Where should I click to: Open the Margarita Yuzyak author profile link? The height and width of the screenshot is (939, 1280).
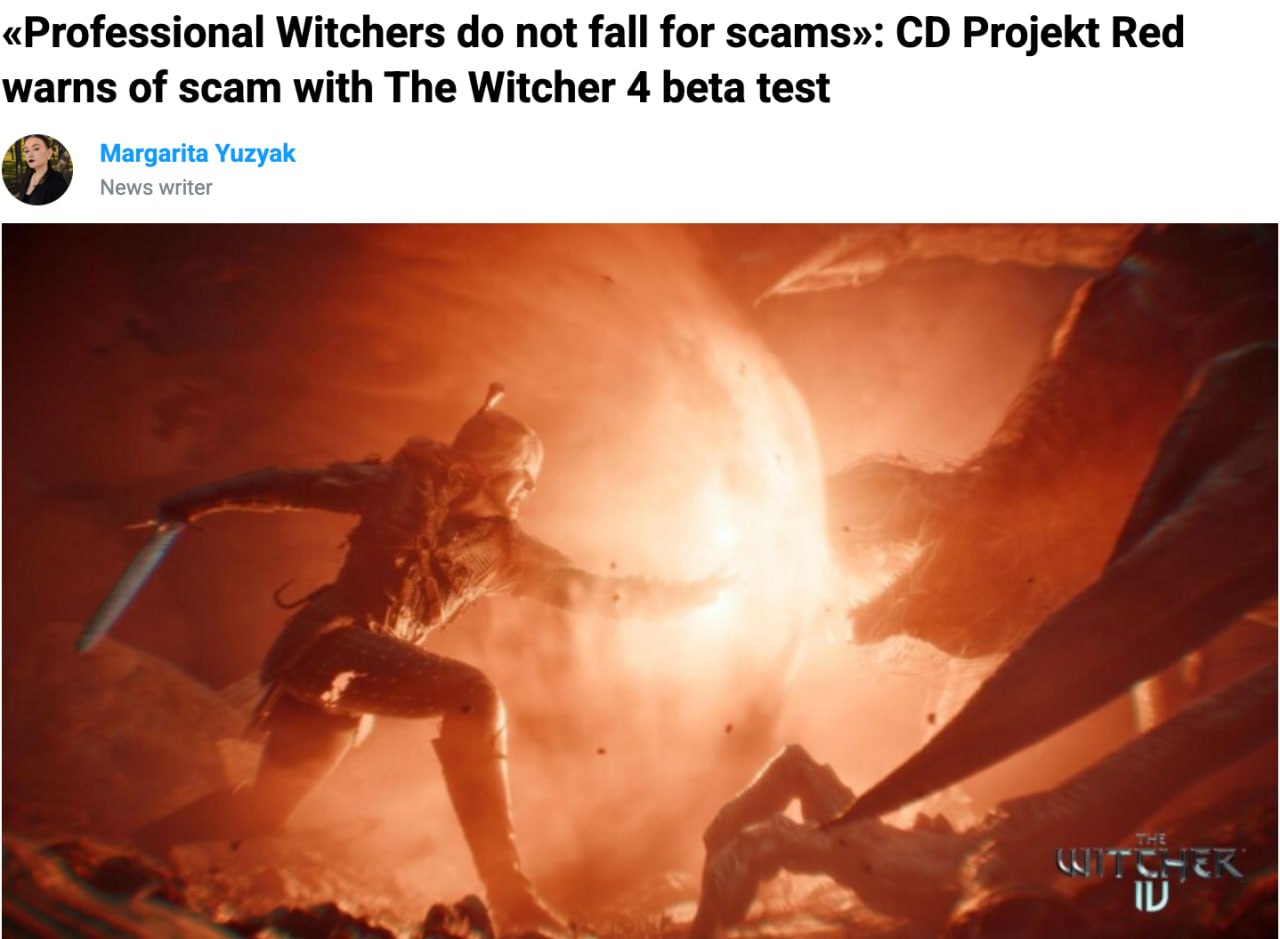[x=198, y=154]
